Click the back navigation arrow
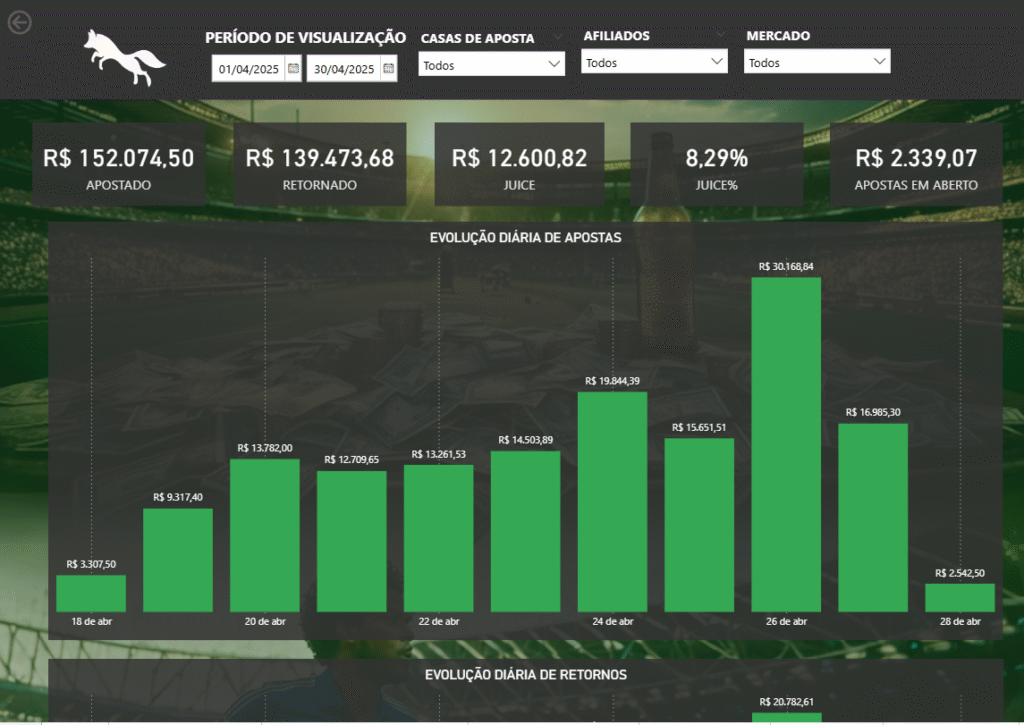 pyautogui.click(x=18, y=22)
